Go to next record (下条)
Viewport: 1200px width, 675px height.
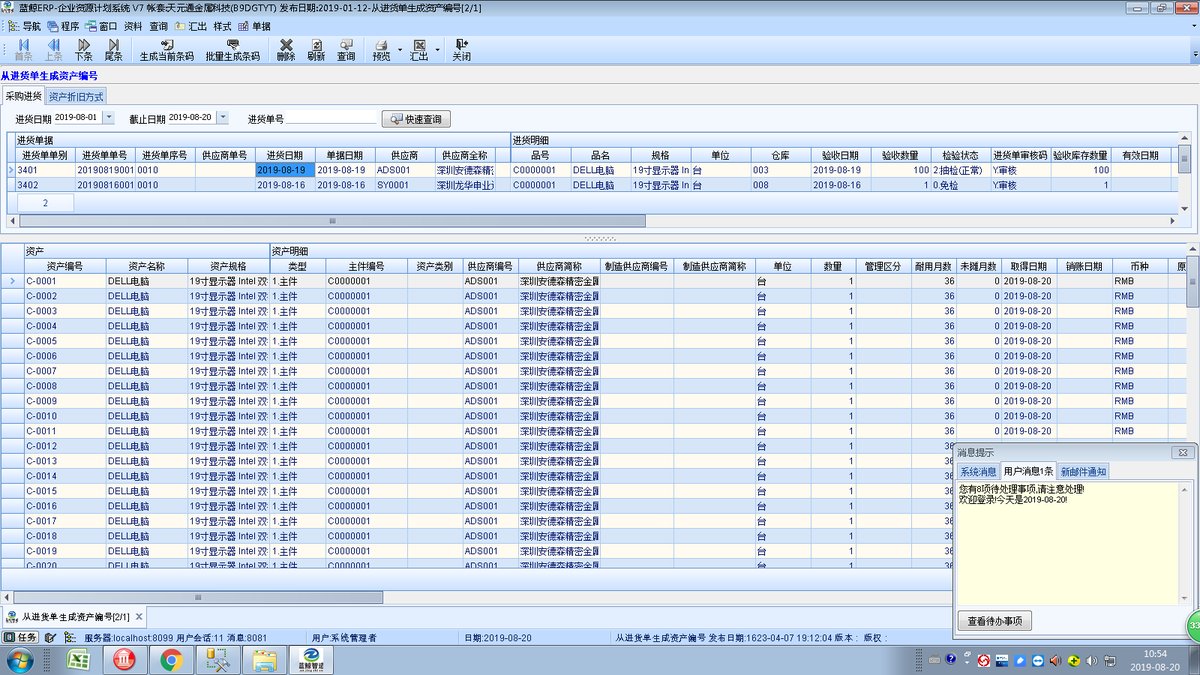(83, 50)
